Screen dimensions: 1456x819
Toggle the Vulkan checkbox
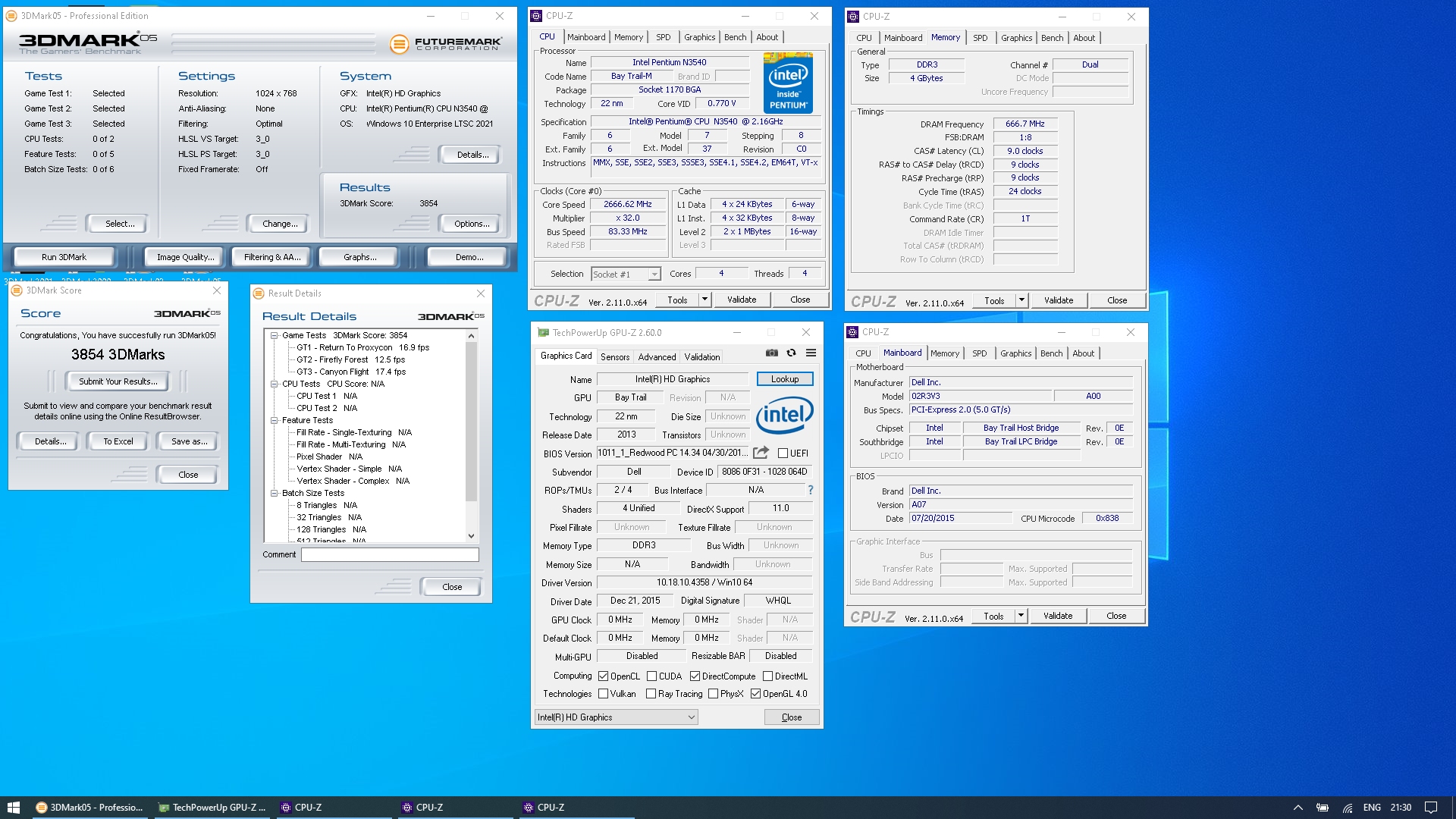tap(604, 694)
